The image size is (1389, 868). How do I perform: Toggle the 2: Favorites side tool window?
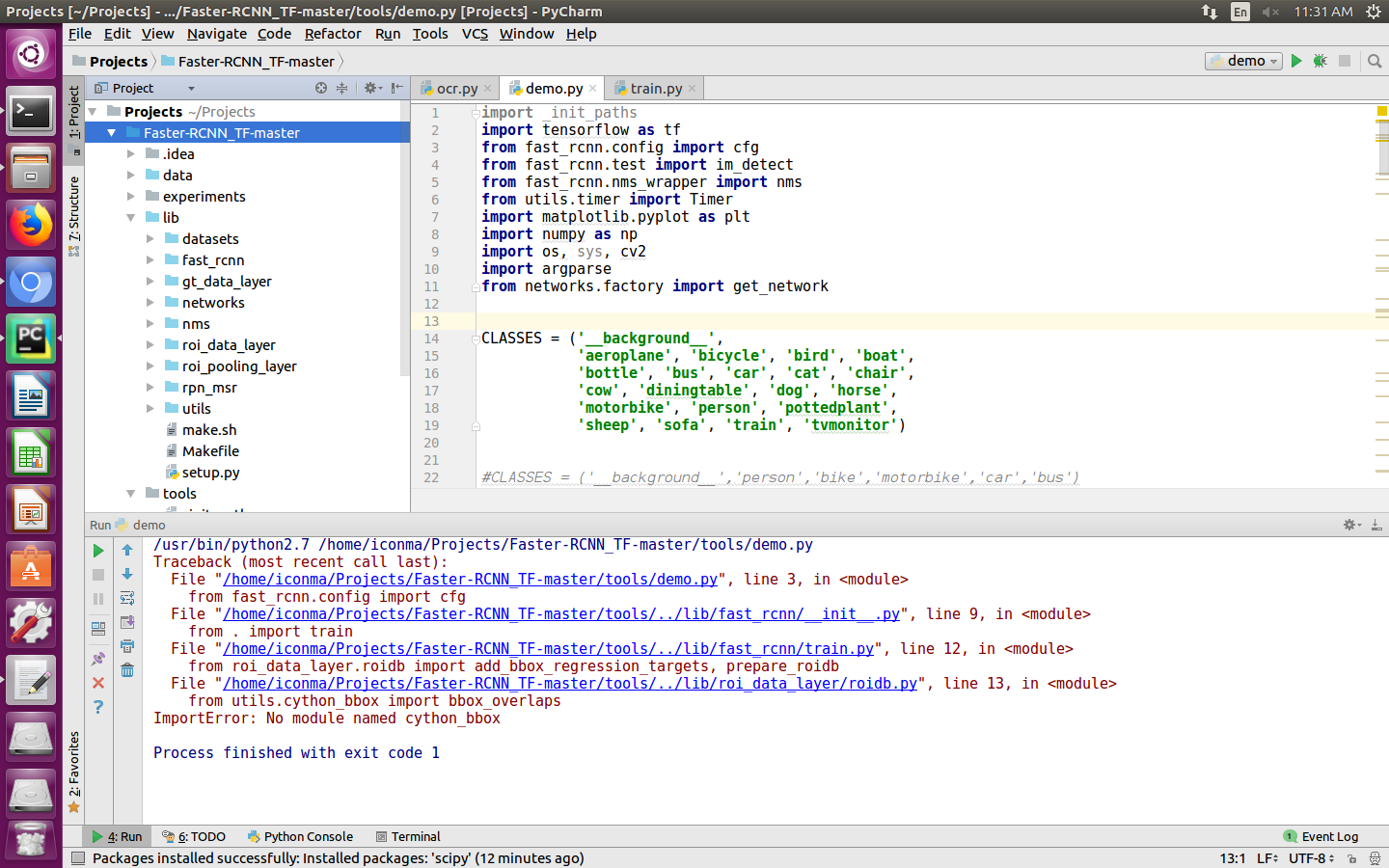[74, 772]
